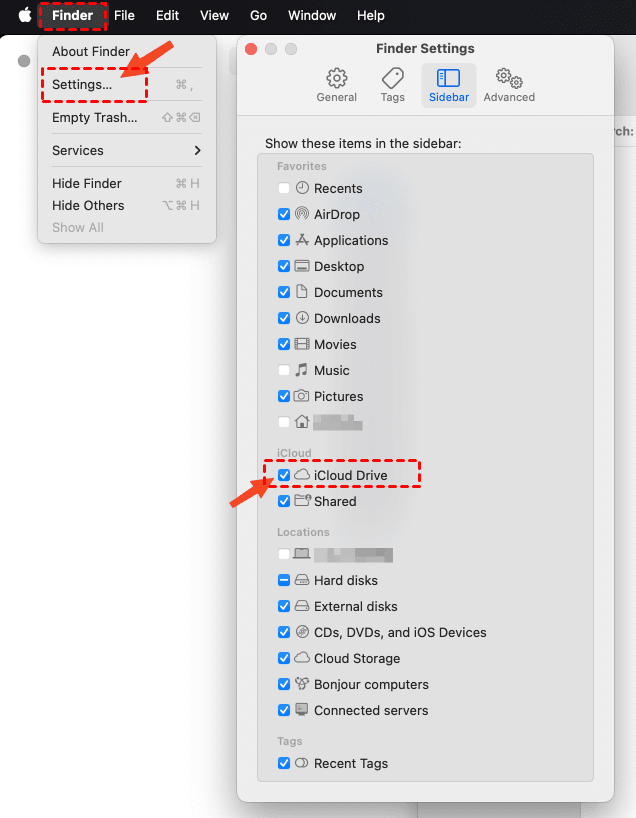Screen dimensions: 636x818
Task: Click the iCloud Drive cloud icon
Action: (x=302, y=475)
